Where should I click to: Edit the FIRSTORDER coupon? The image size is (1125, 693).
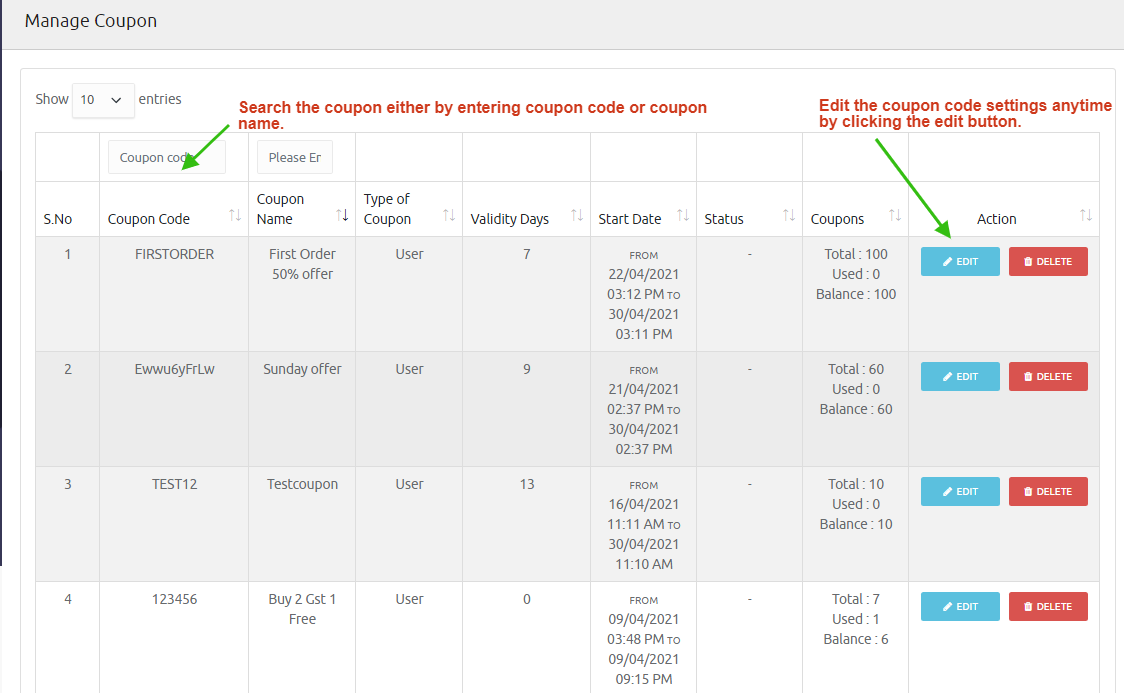[960, 262]
